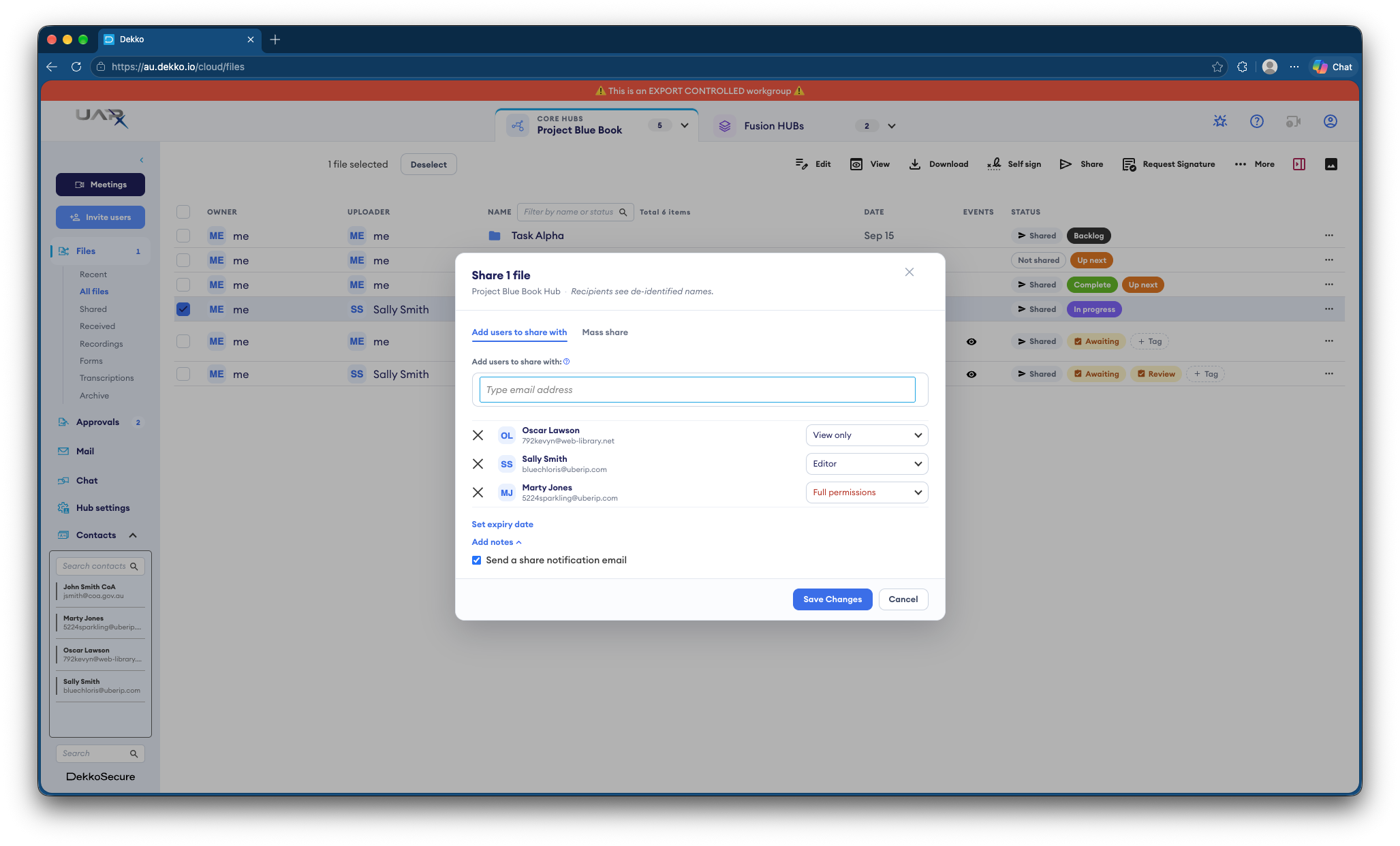
Task: Check the Not shared row checkbox
Action: 183,260
